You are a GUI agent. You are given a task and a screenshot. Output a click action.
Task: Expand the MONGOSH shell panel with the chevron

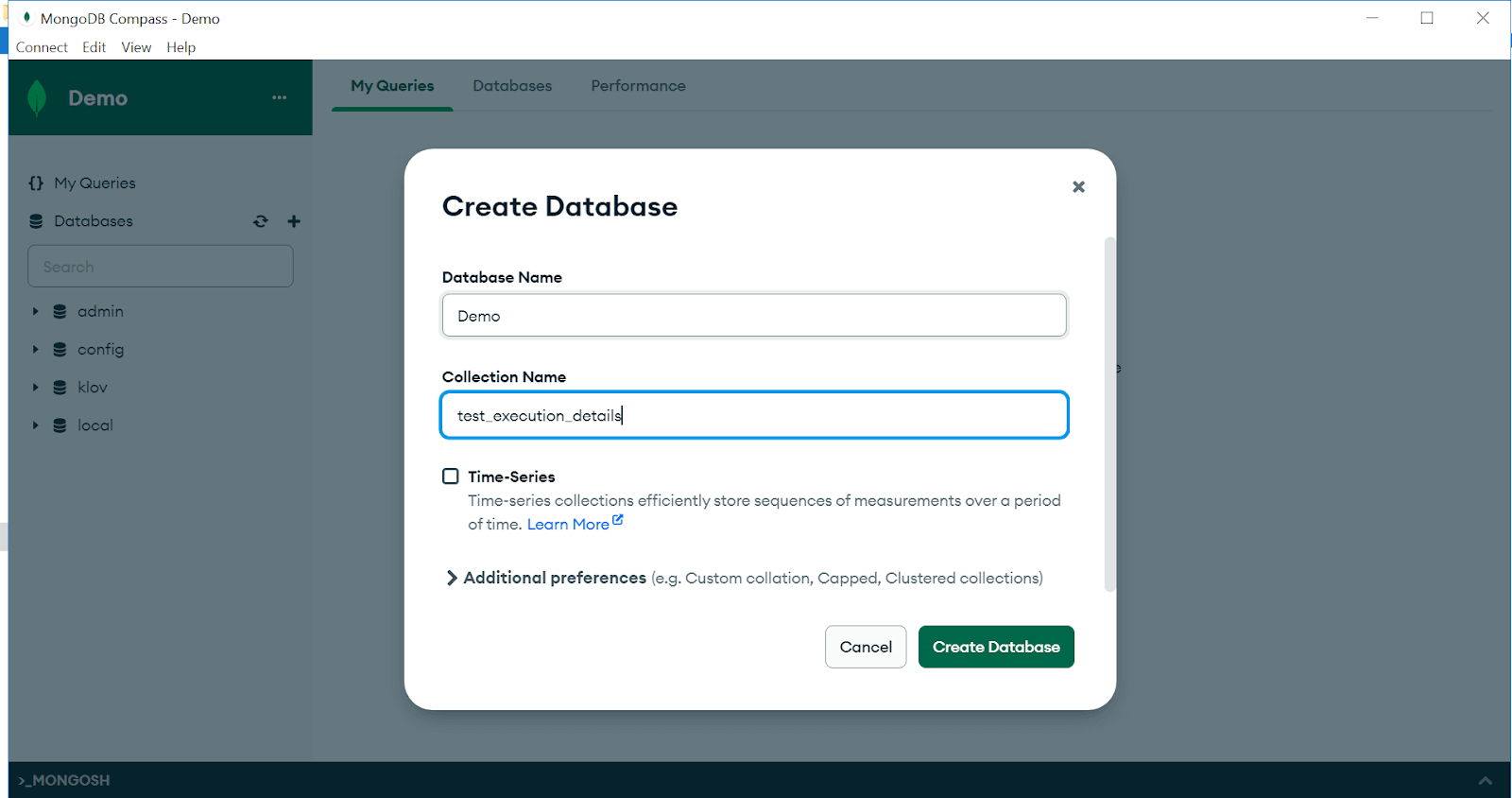(x=1485, y=780)
